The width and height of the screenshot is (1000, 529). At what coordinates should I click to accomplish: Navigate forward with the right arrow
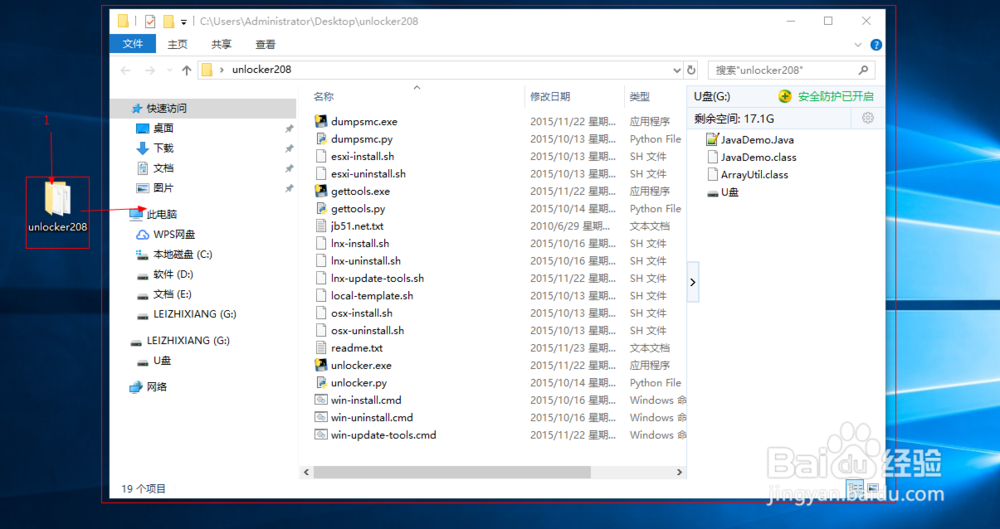point(150,70)
